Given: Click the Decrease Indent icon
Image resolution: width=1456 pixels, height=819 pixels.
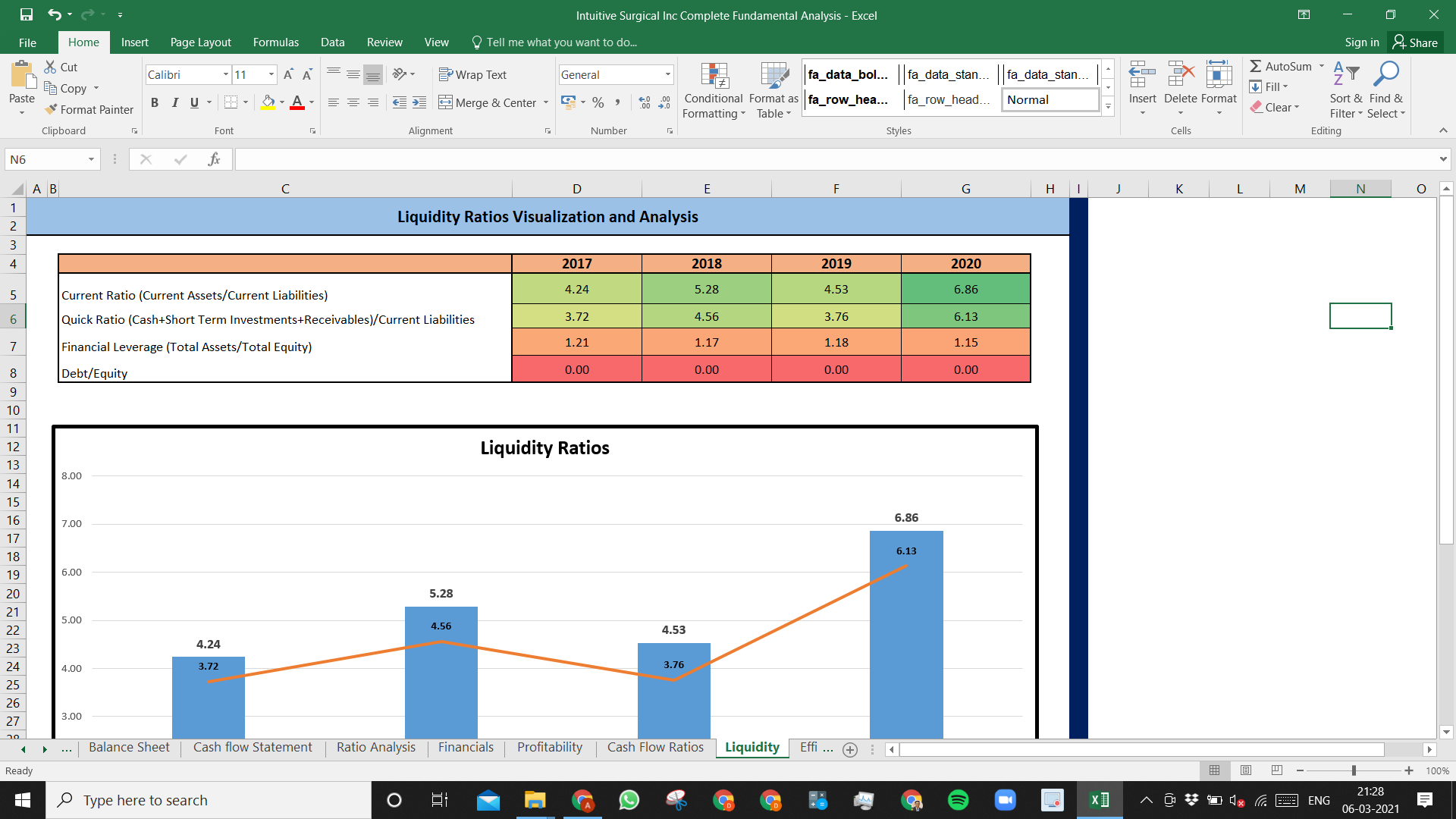Looking at the screenshot, I should [x=400, y=102].
